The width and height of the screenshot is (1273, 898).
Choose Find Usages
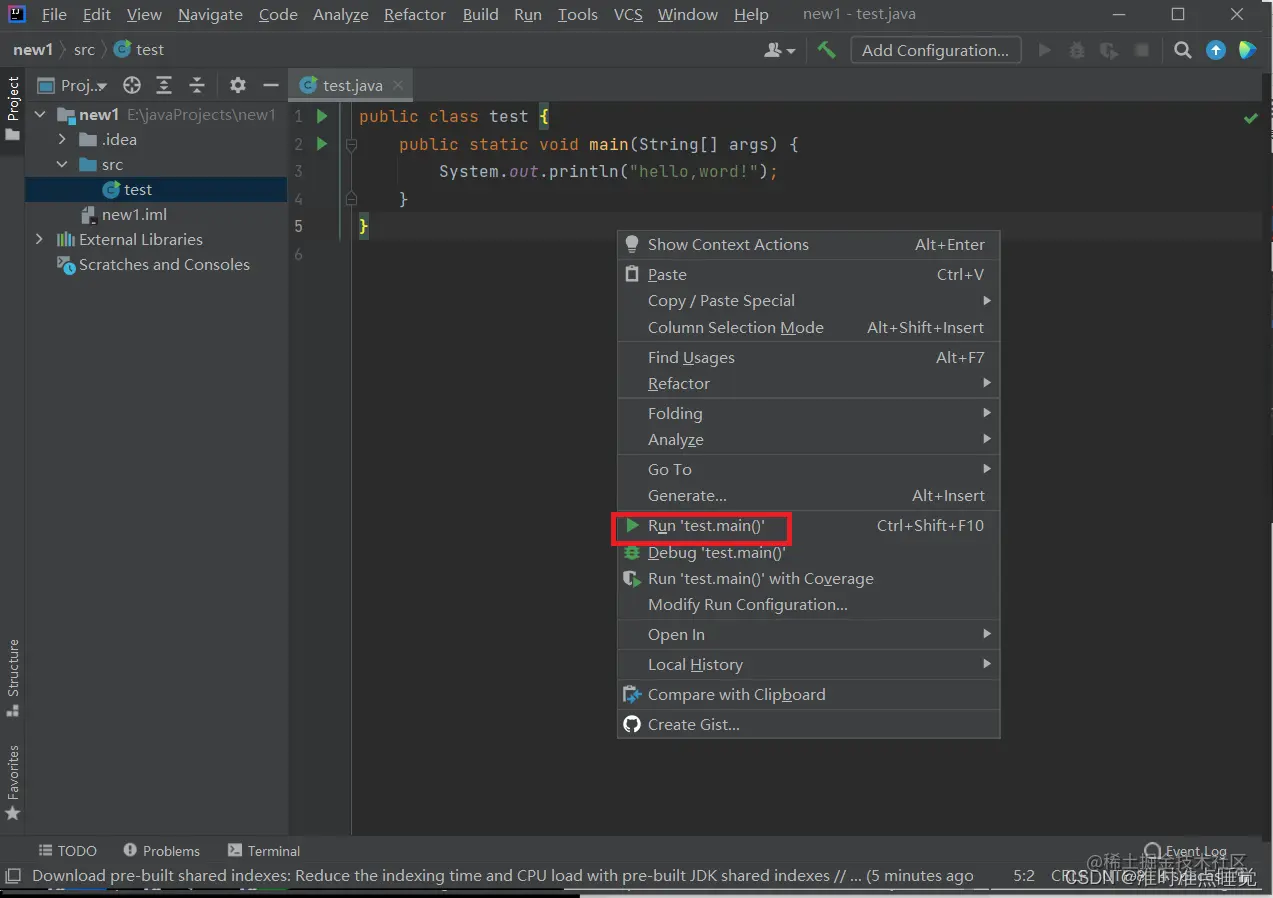(809, 358)
